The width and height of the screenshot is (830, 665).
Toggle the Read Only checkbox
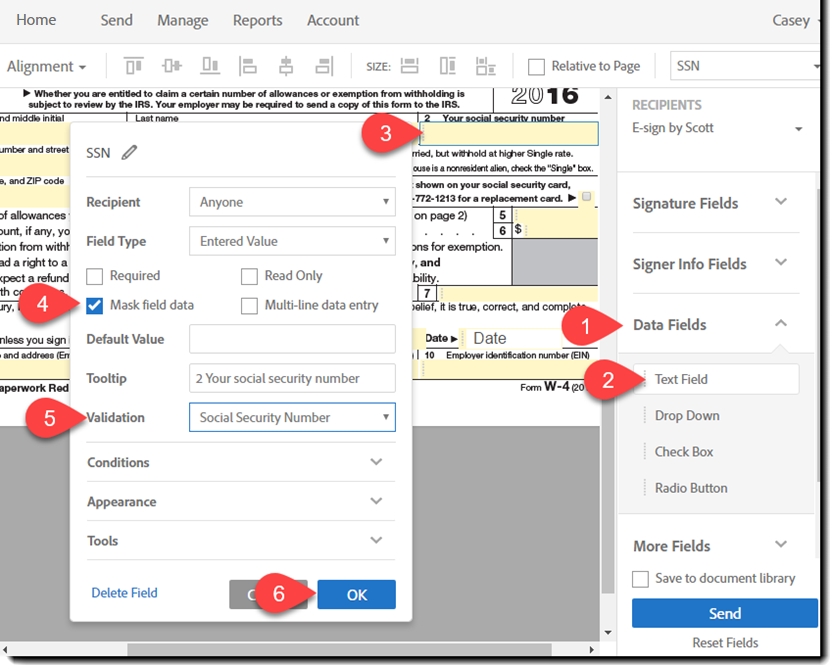[249, 276]
